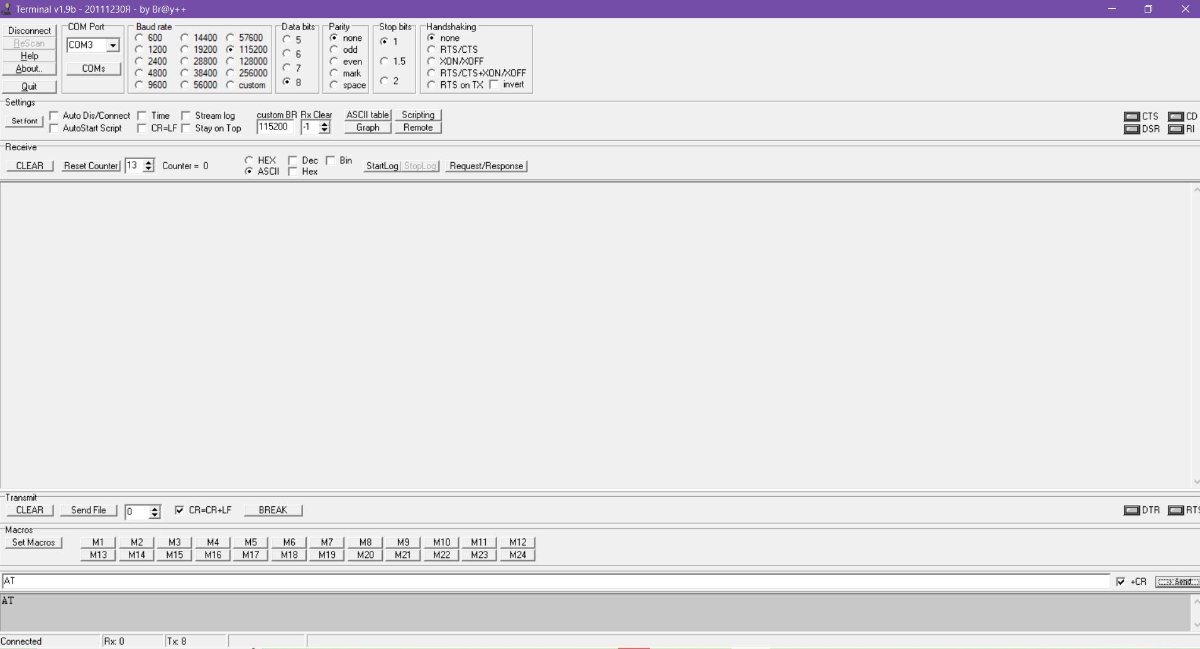Toggle CR=LF setting
The width and height of the screenshot is (1200, 649).
tap(142, 128)
